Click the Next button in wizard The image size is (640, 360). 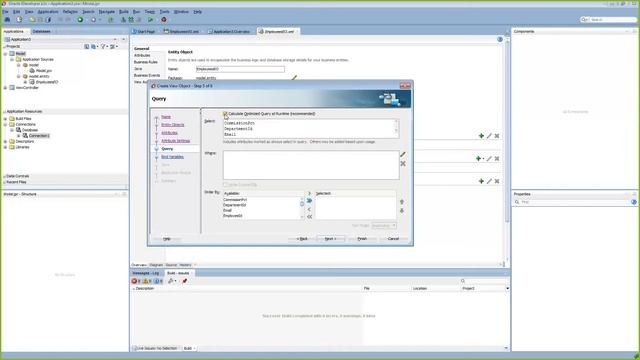331,239
